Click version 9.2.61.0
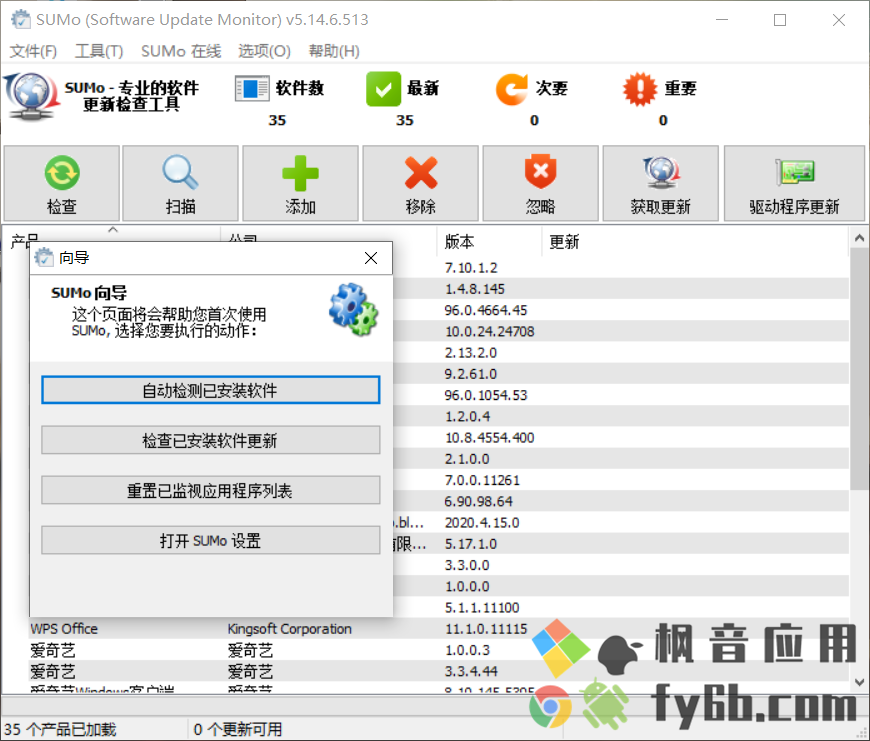 471,374
